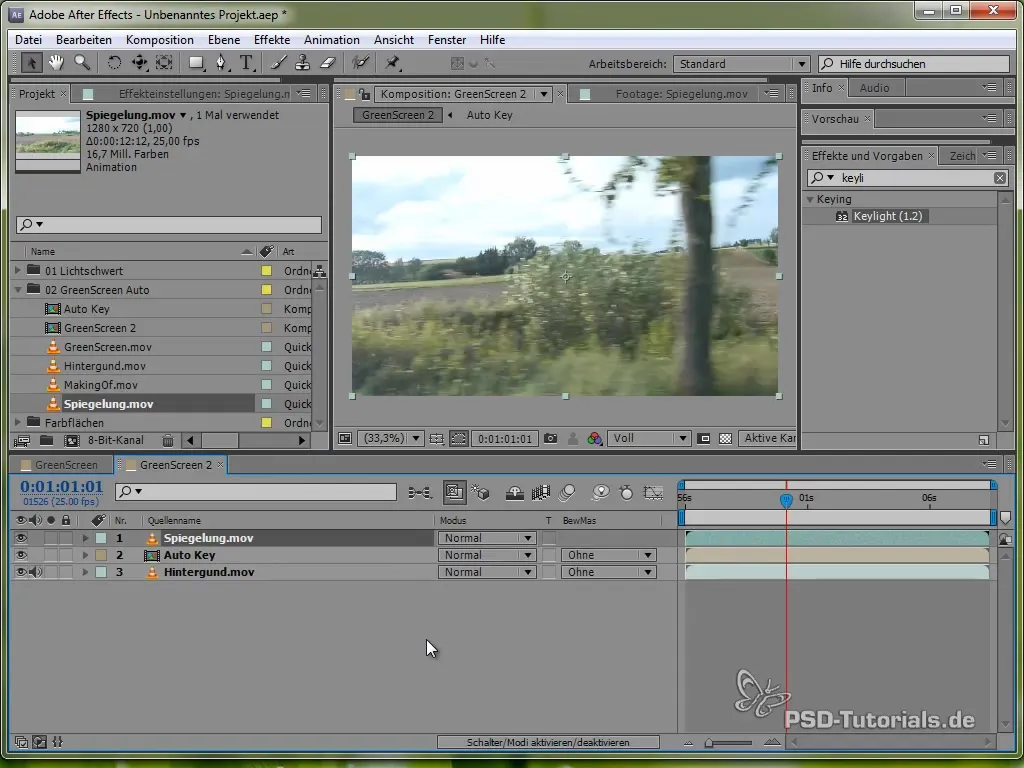
Task: Collapse the Keying effects category
Action: click(x=810, y=199)
